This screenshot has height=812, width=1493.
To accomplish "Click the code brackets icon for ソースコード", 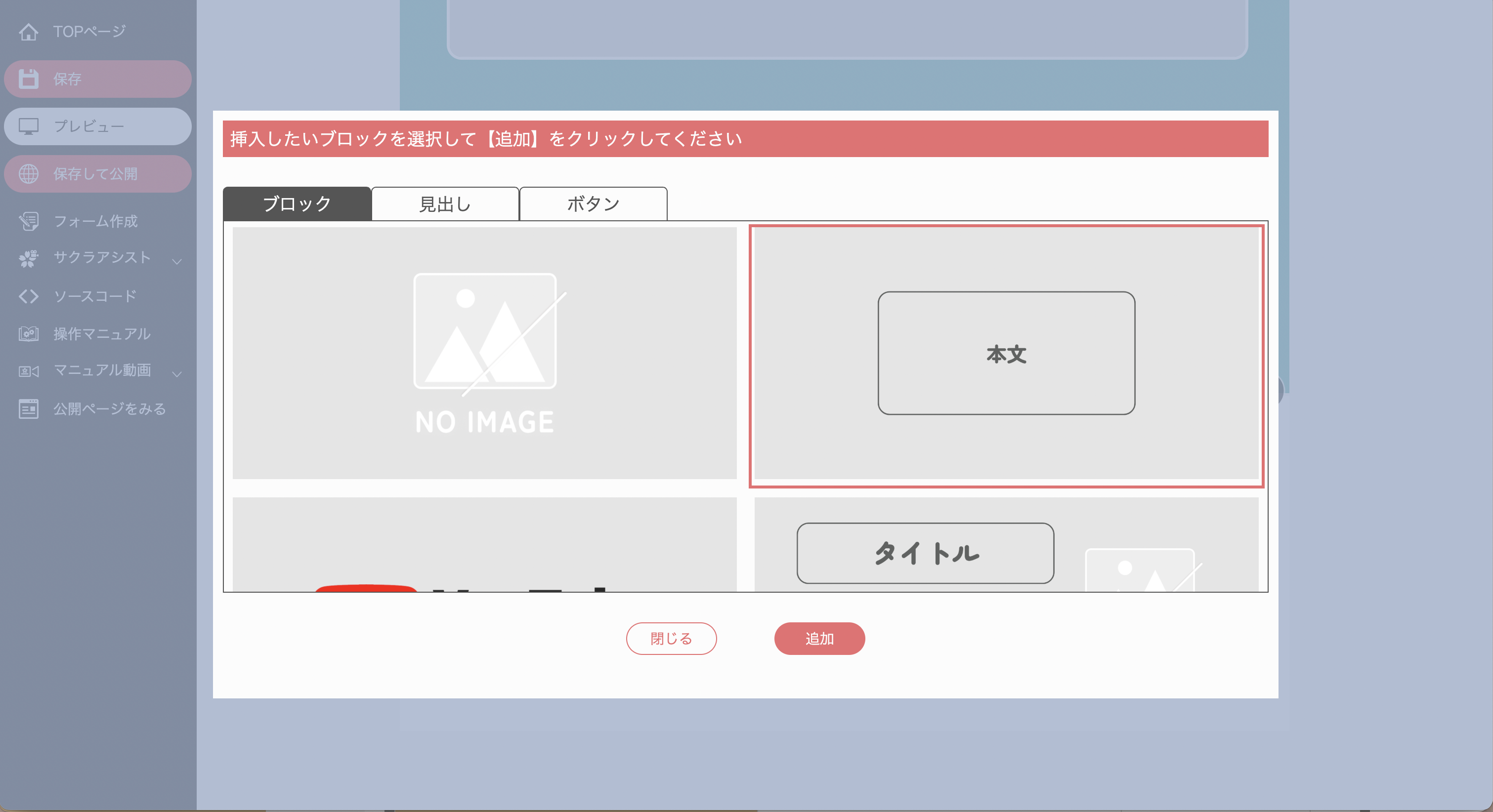I will 28,296.
